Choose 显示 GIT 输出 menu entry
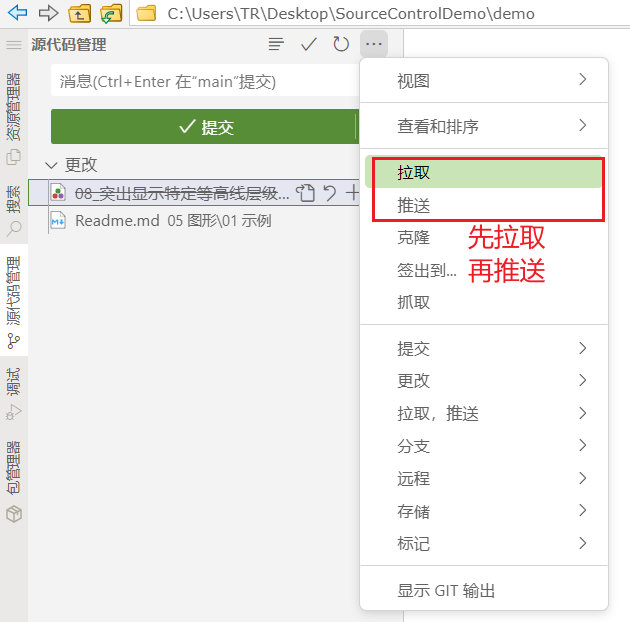This screenshot has width=630, height=622. click(x=446, y=590)
